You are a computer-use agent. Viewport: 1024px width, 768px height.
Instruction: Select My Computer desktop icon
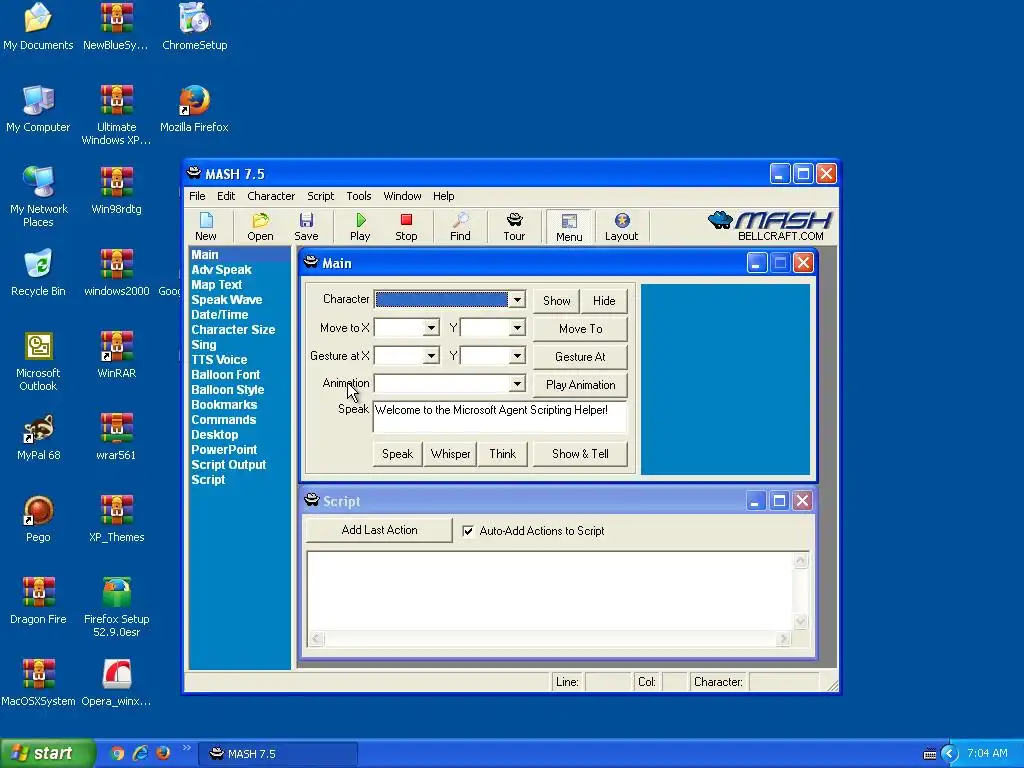tap(38, 108)
